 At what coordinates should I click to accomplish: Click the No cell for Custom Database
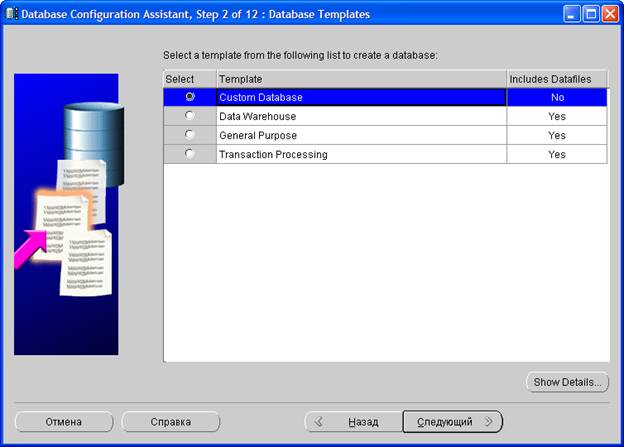557,98
